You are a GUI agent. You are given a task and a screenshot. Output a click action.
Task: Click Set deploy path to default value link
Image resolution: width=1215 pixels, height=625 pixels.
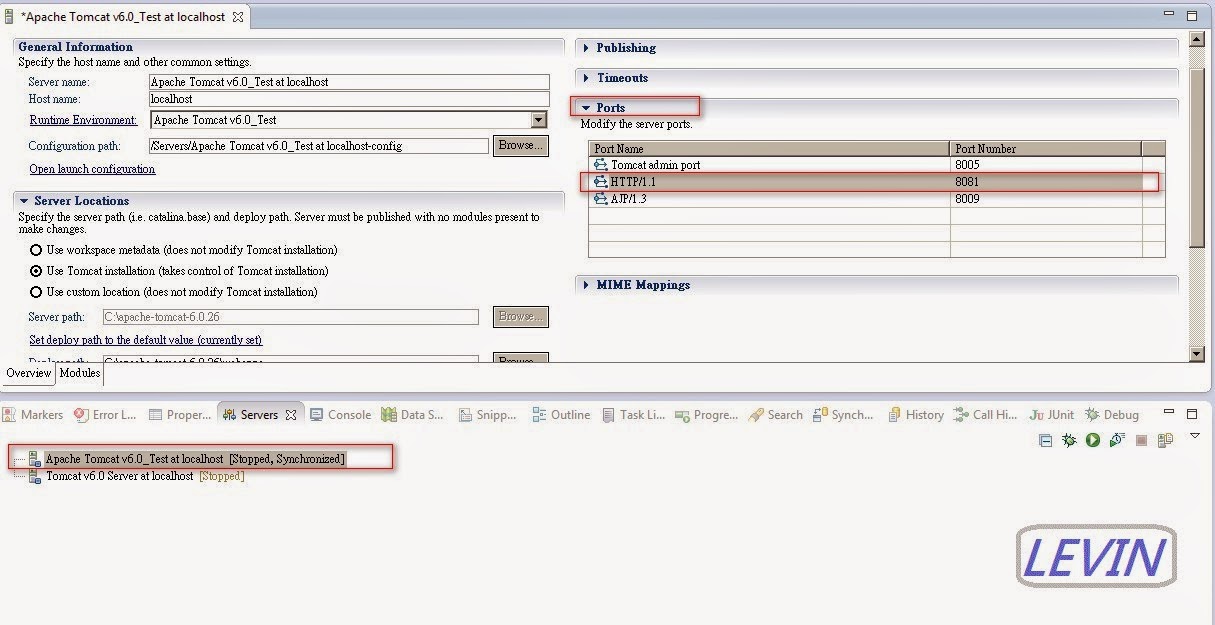145,340
